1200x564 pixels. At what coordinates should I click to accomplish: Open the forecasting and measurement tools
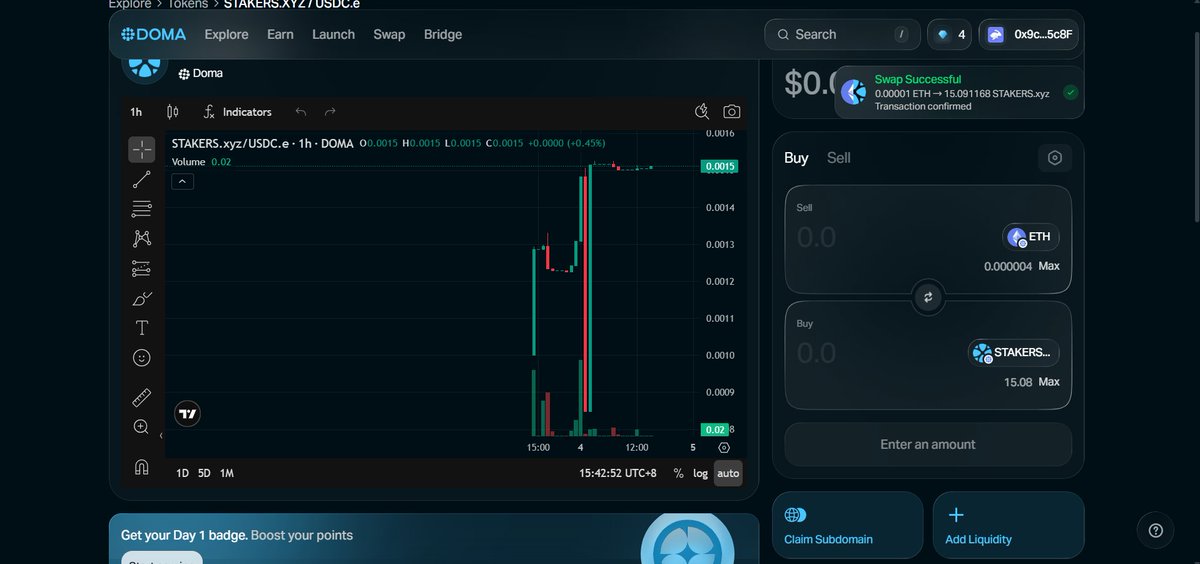[141, 268]
